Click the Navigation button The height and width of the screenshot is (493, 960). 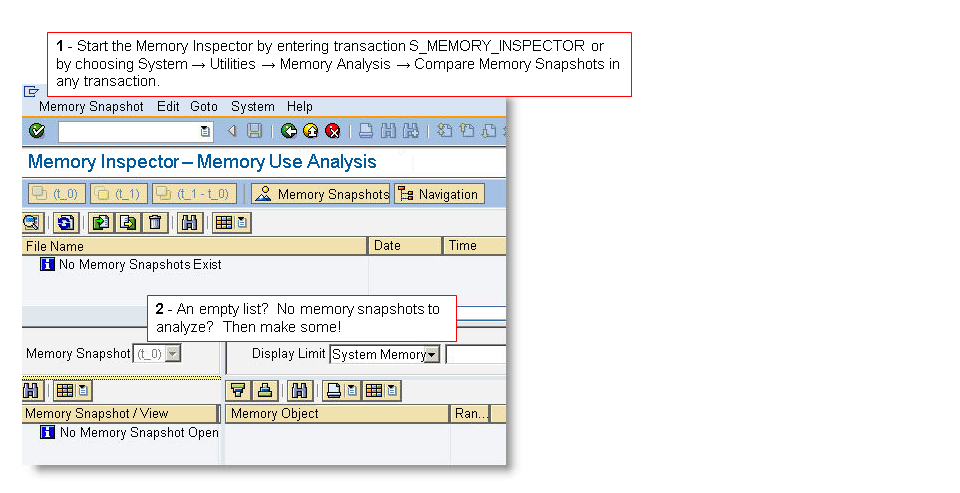[439, 194]
